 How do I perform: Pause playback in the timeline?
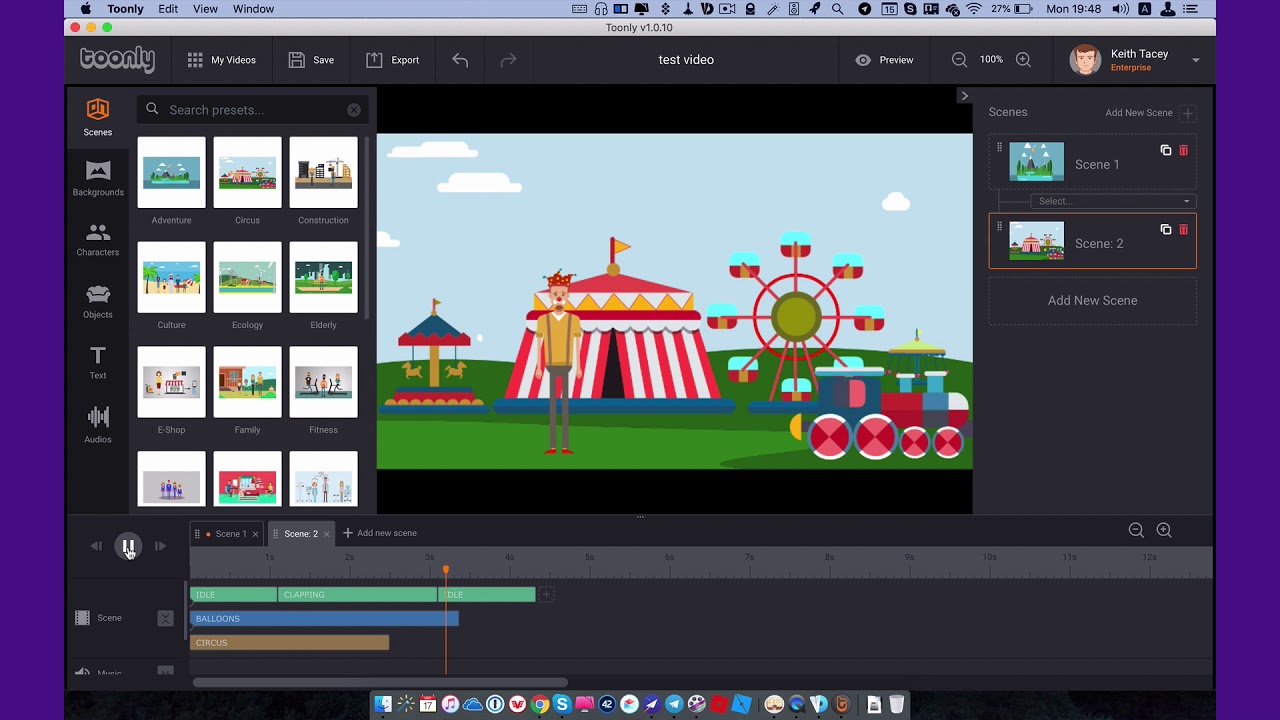pyautogui.click(x=128, y=546)
